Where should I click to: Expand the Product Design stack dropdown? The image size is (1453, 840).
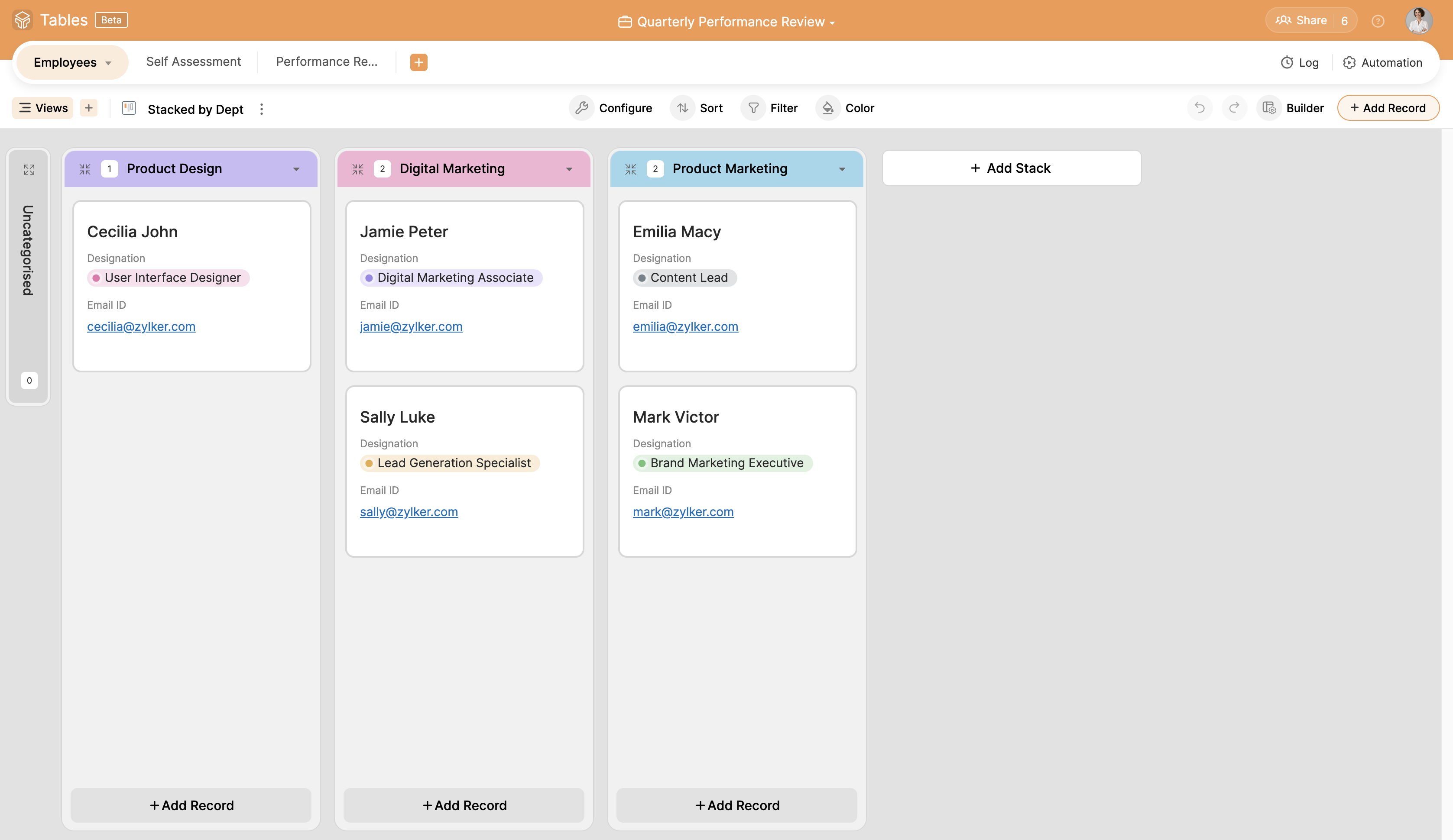coord(297,168)
